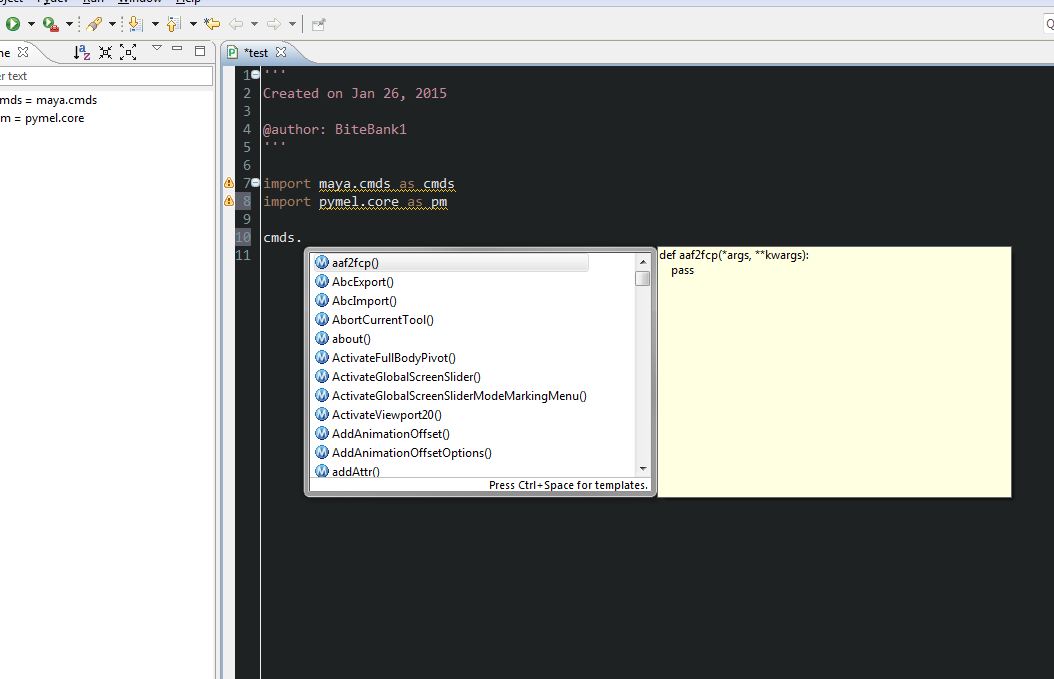Open the Back history dropdown arrow
Screen dimensions: 1054x679
point(254,24)
